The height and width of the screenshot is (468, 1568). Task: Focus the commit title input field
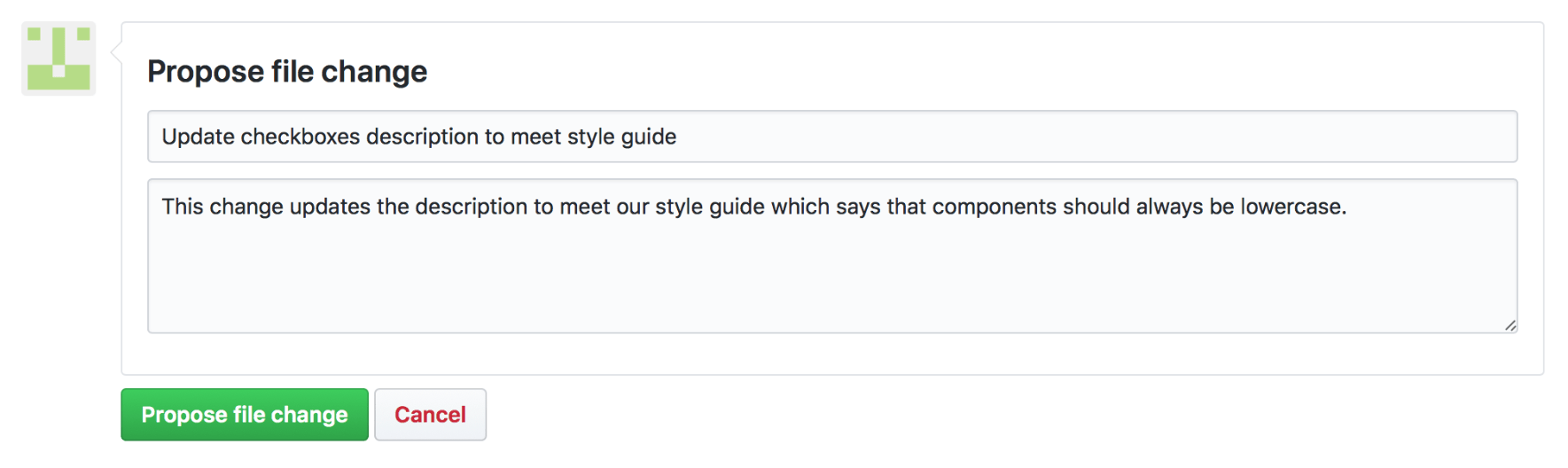pyautogui.click(x=831, y=136)
